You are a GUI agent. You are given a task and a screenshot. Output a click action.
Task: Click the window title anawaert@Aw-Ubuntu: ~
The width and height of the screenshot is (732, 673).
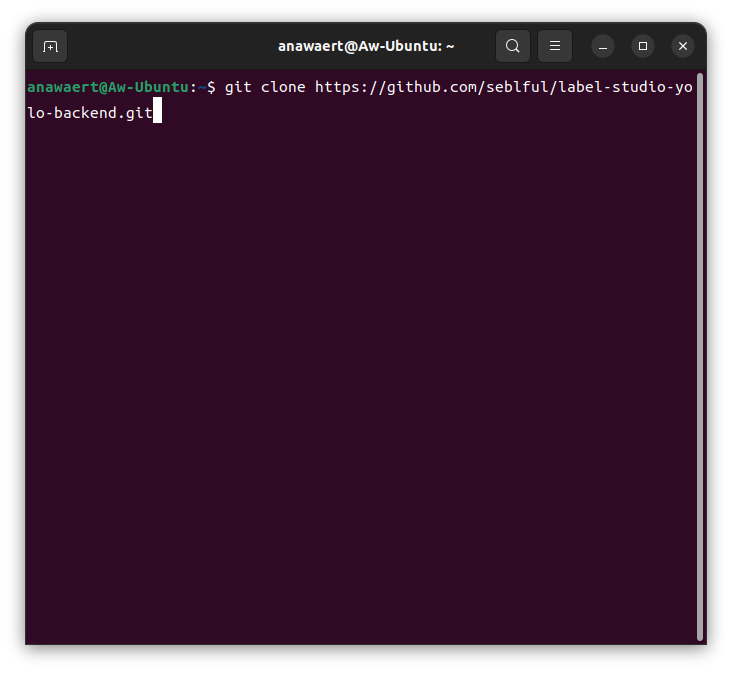click(366, 46)
